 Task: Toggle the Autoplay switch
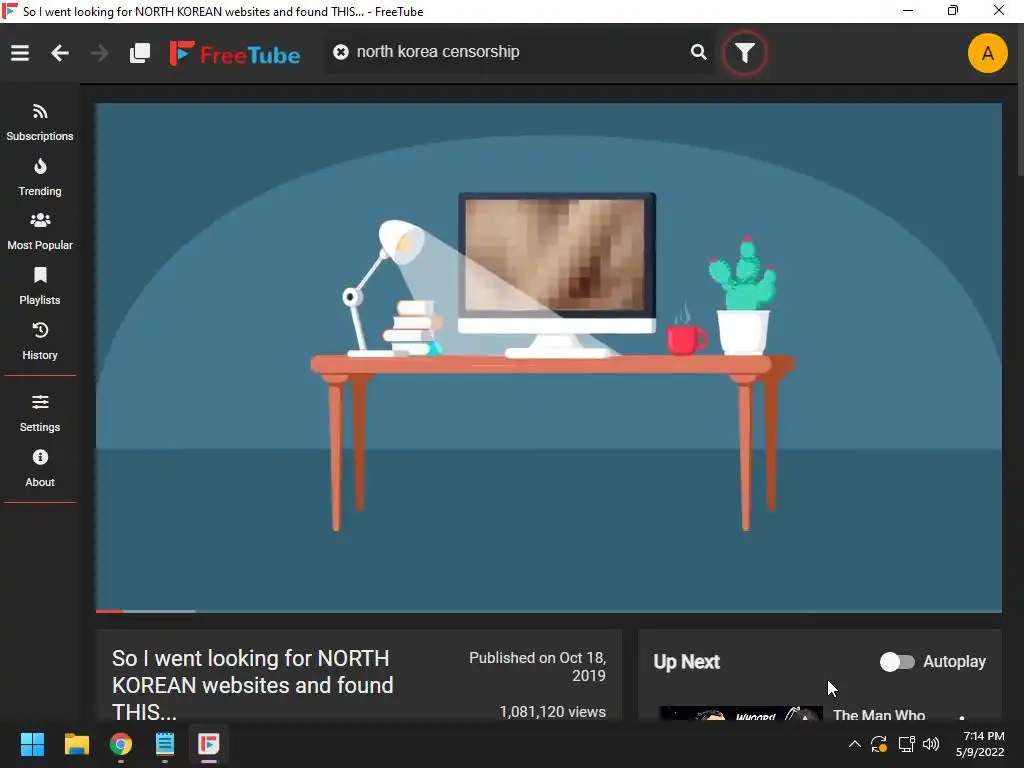point(897,662)
